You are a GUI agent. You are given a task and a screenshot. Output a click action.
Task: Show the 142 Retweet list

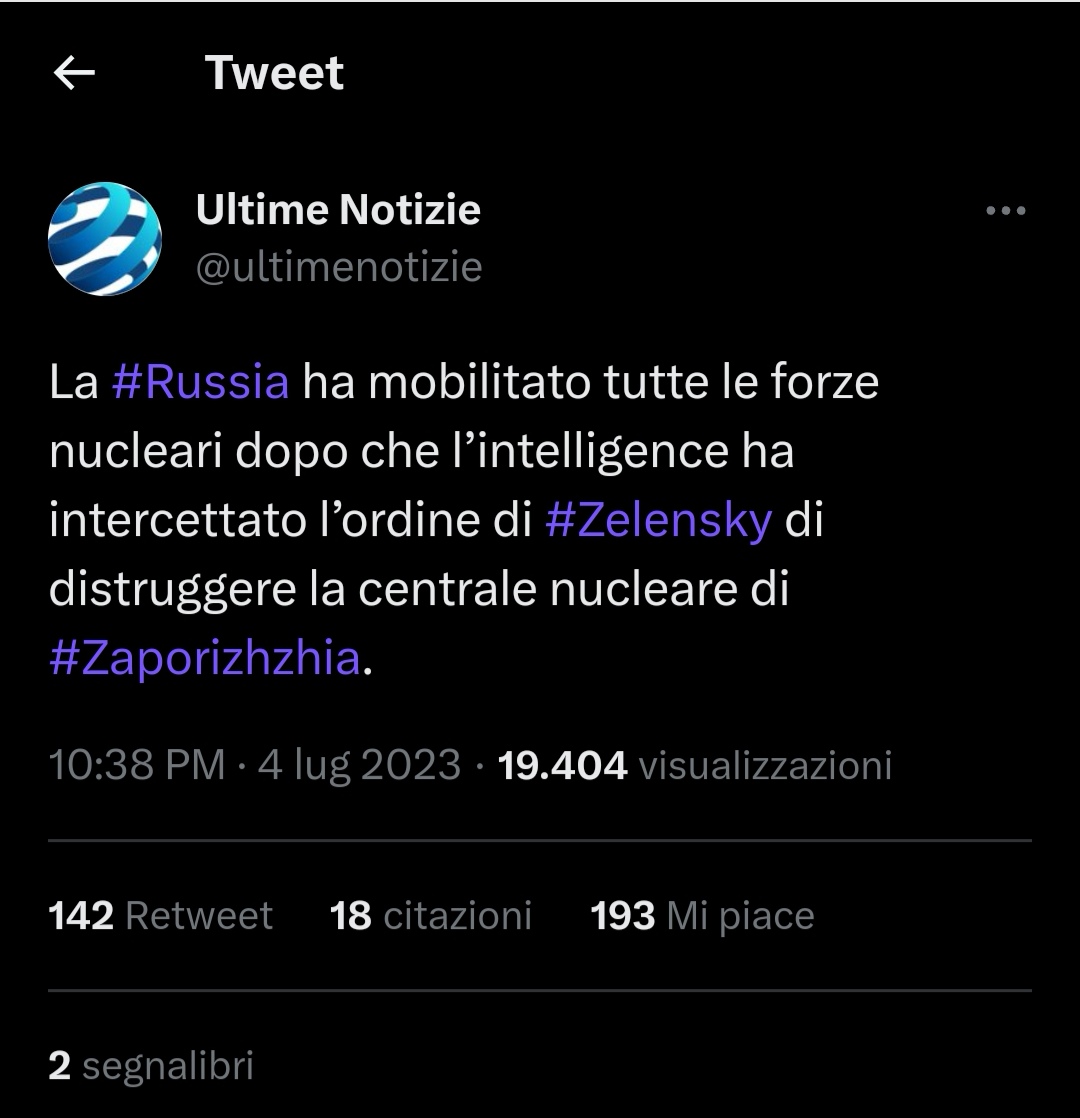tap(160, 916)
